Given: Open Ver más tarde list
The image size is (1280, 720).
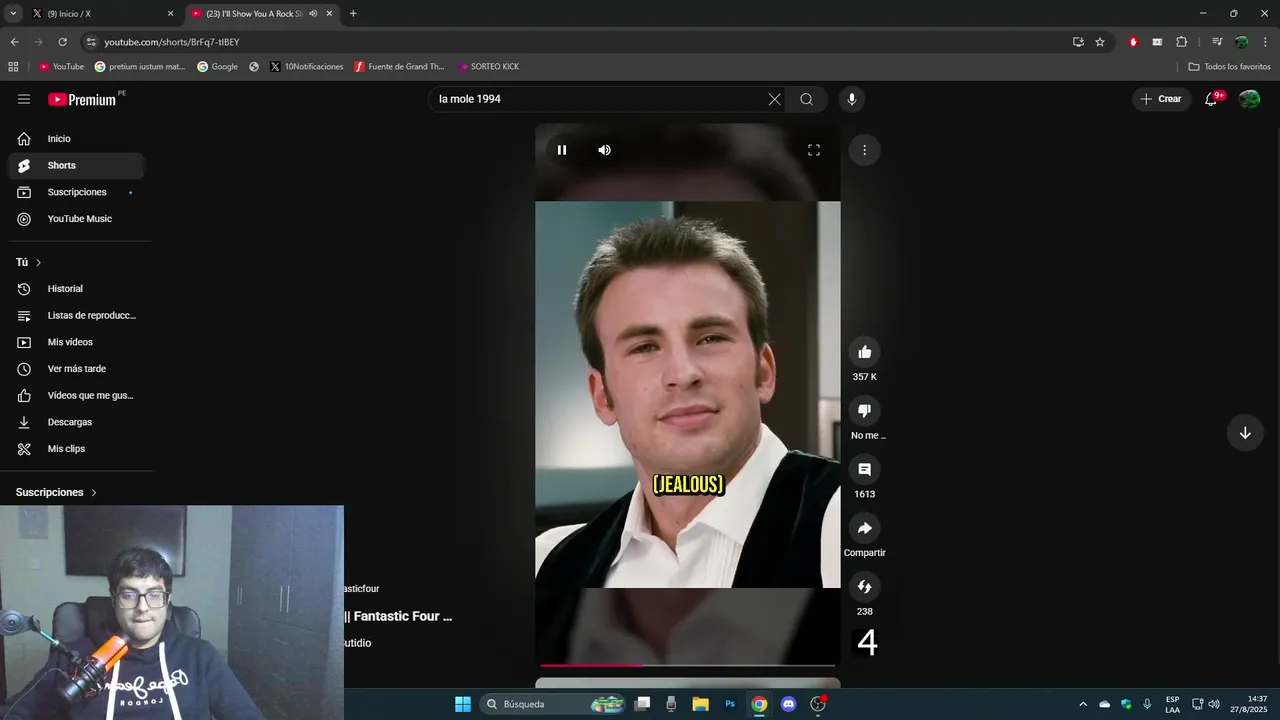Looking at the screenshot, I should 76,369.
